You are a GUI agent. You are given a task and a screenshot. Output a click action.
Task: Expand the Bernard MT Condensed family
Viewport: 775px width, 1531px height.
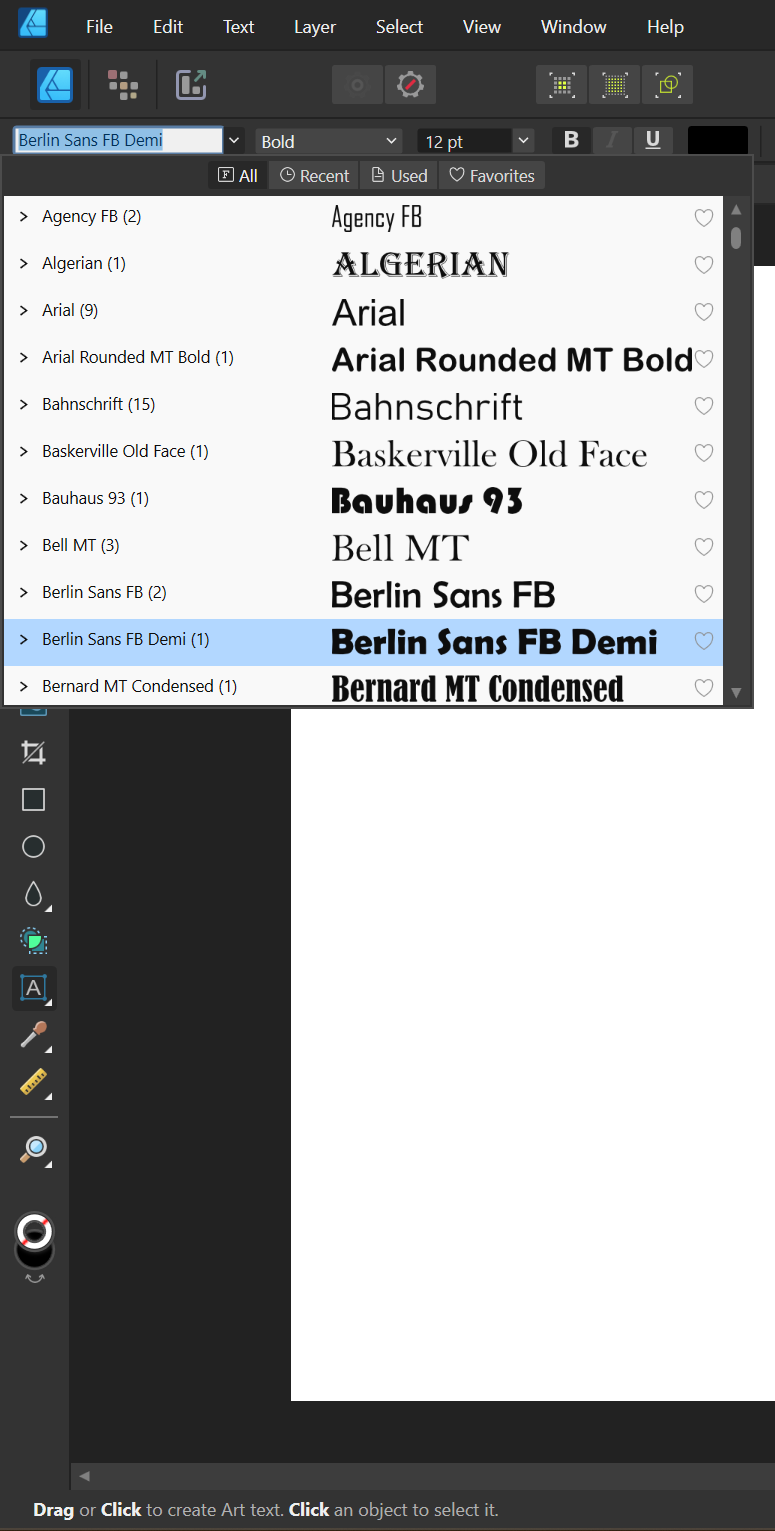24,686
